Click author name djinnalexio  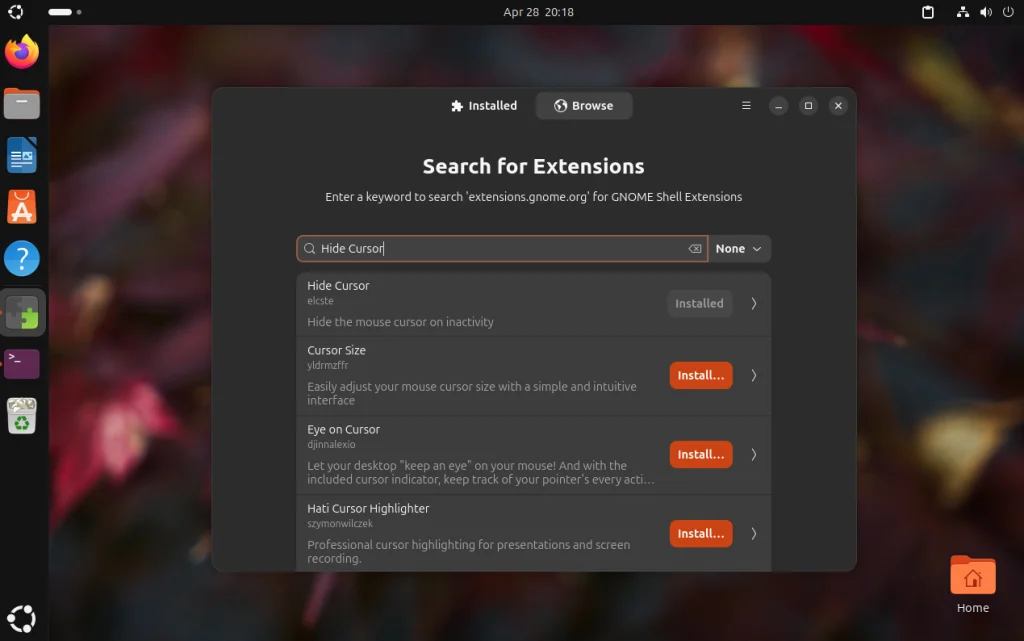click(331, 445)
